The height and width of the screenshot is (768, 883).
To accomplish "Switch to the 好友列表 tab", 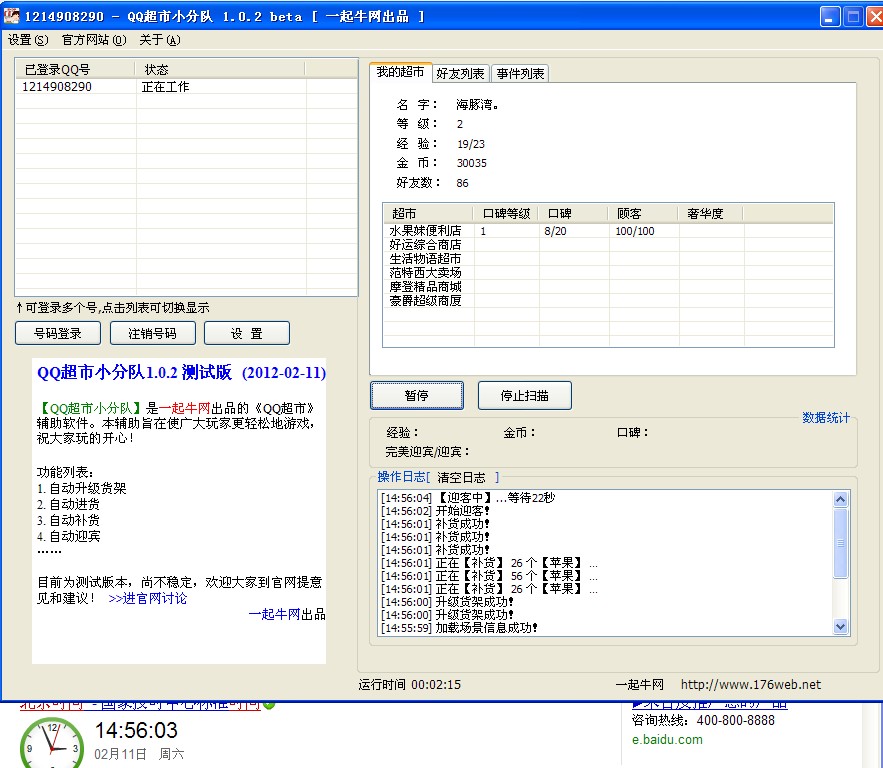I will click(x=461, y=74).
